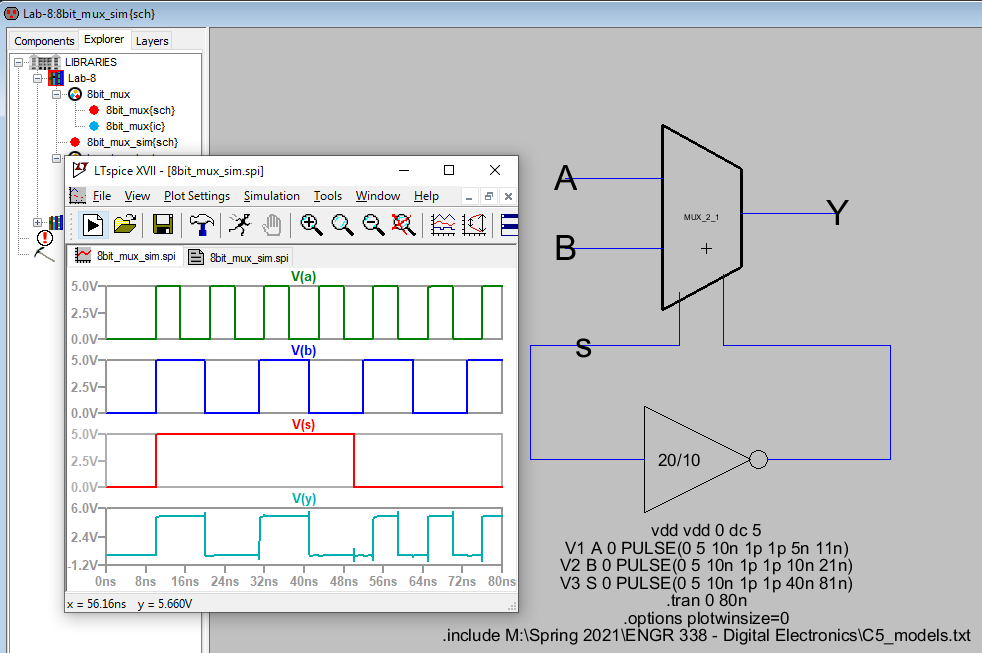Click the .include C5_models.txt line
Viewport: 982px width, 653px height.
pos(706,635)
